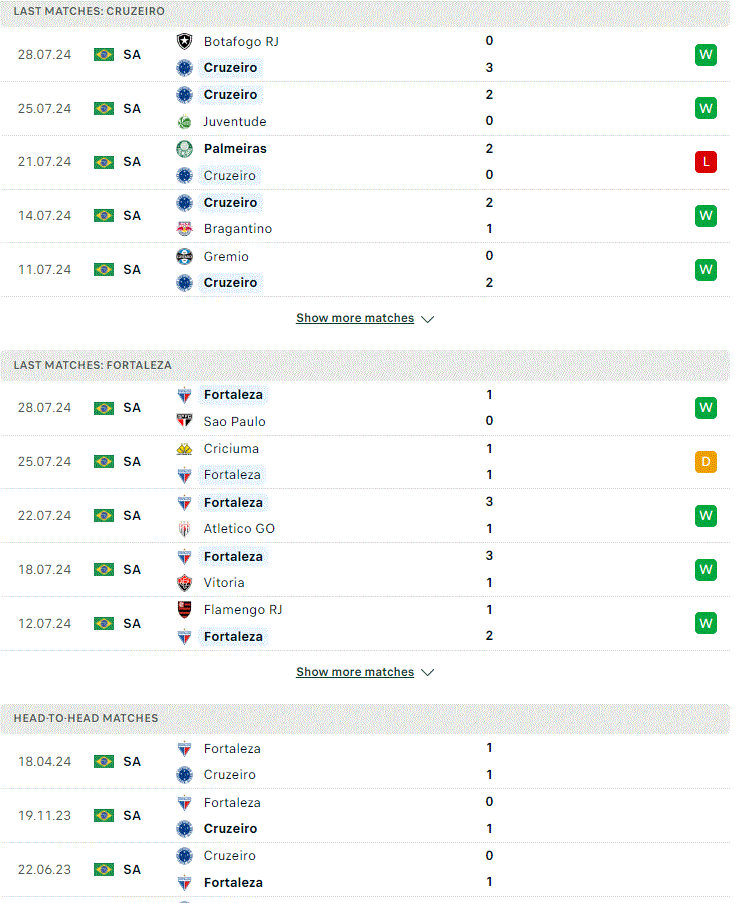Click the orange D result badge for Criciuma match
741x903 pixels.
point(705,462)
